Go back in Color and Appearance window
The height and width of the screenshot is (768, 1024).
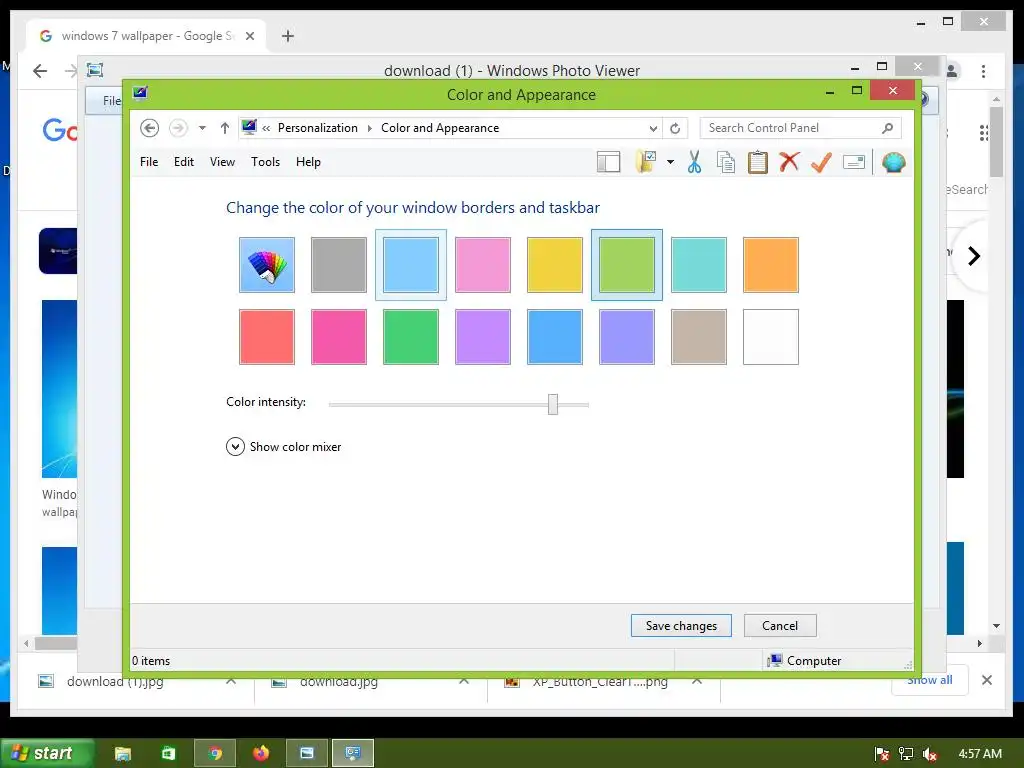pyautogui.click(x=150, y=128)
